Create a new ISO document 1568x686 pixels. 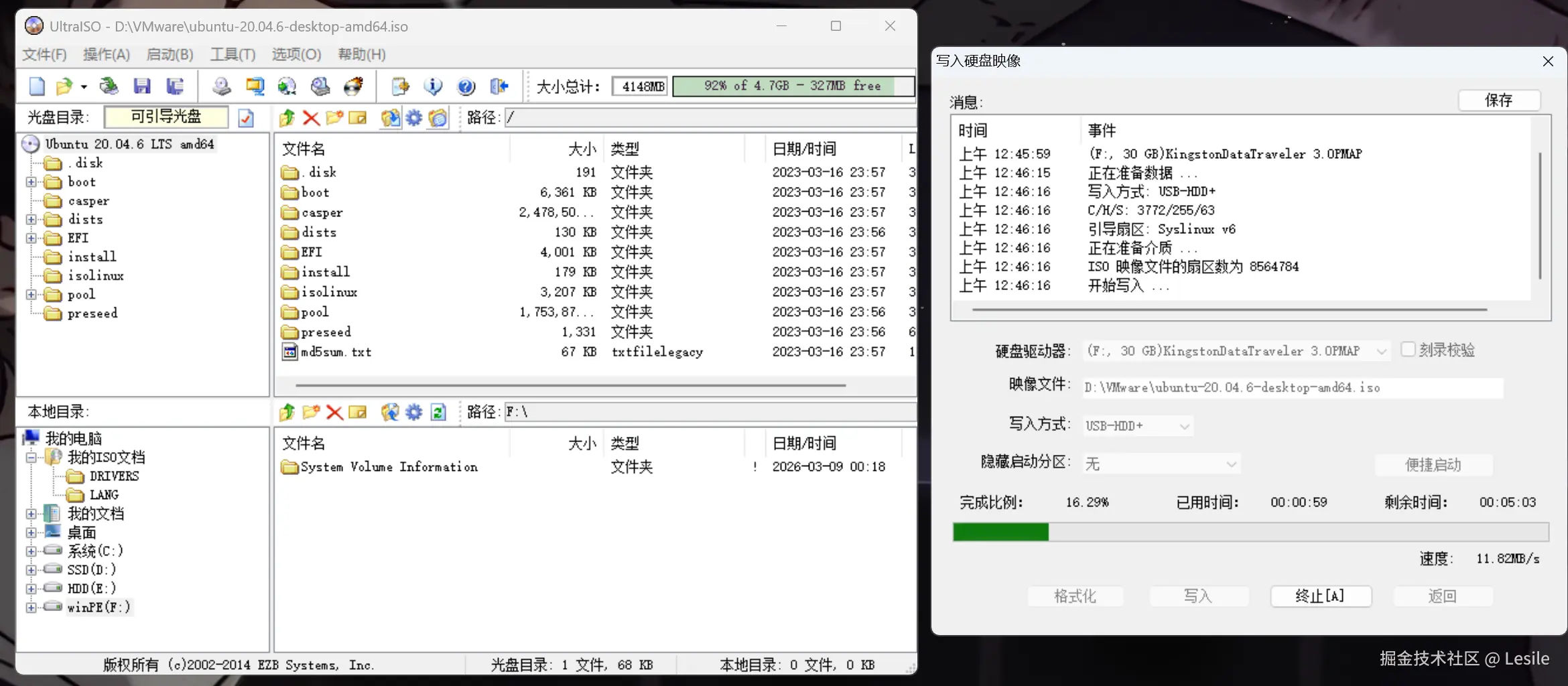[x=37, y=86]
